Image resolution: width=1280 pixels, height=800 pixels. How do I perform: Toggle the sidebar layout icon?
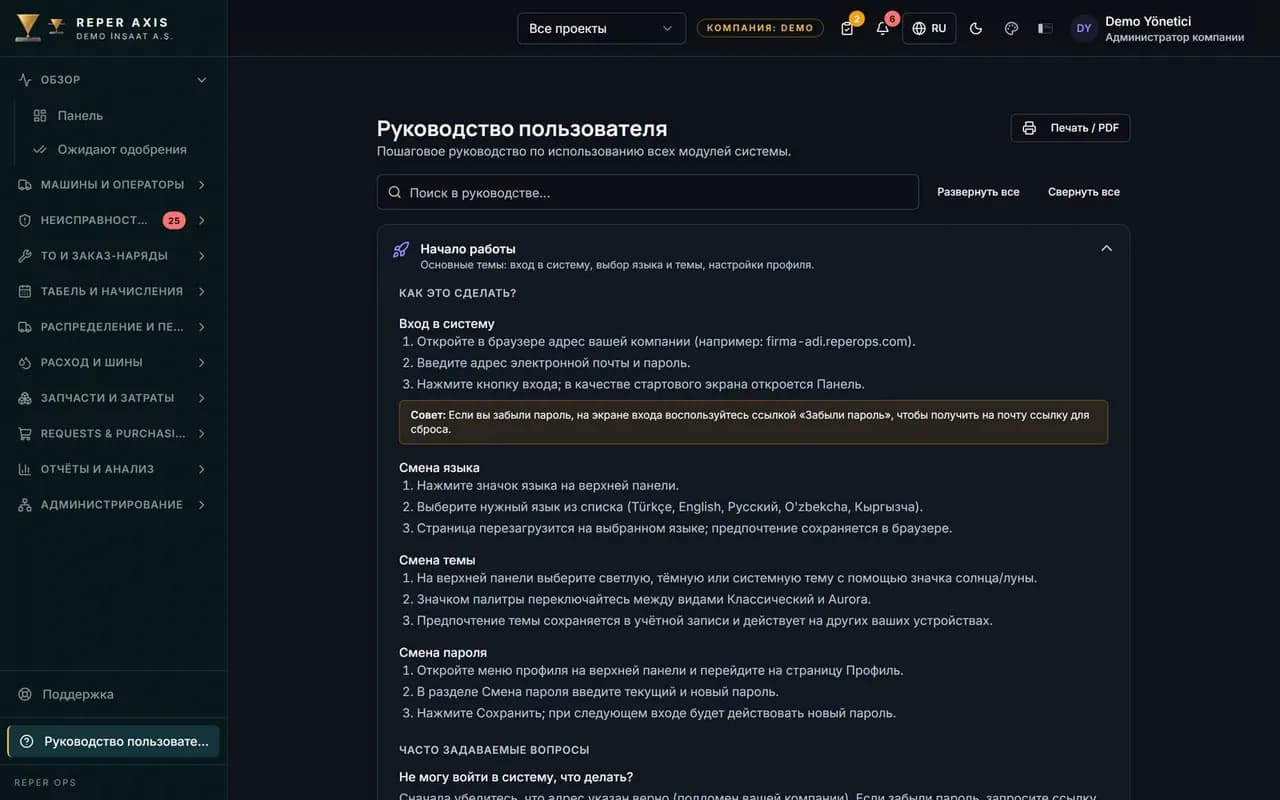click(x=1045, y=28)
